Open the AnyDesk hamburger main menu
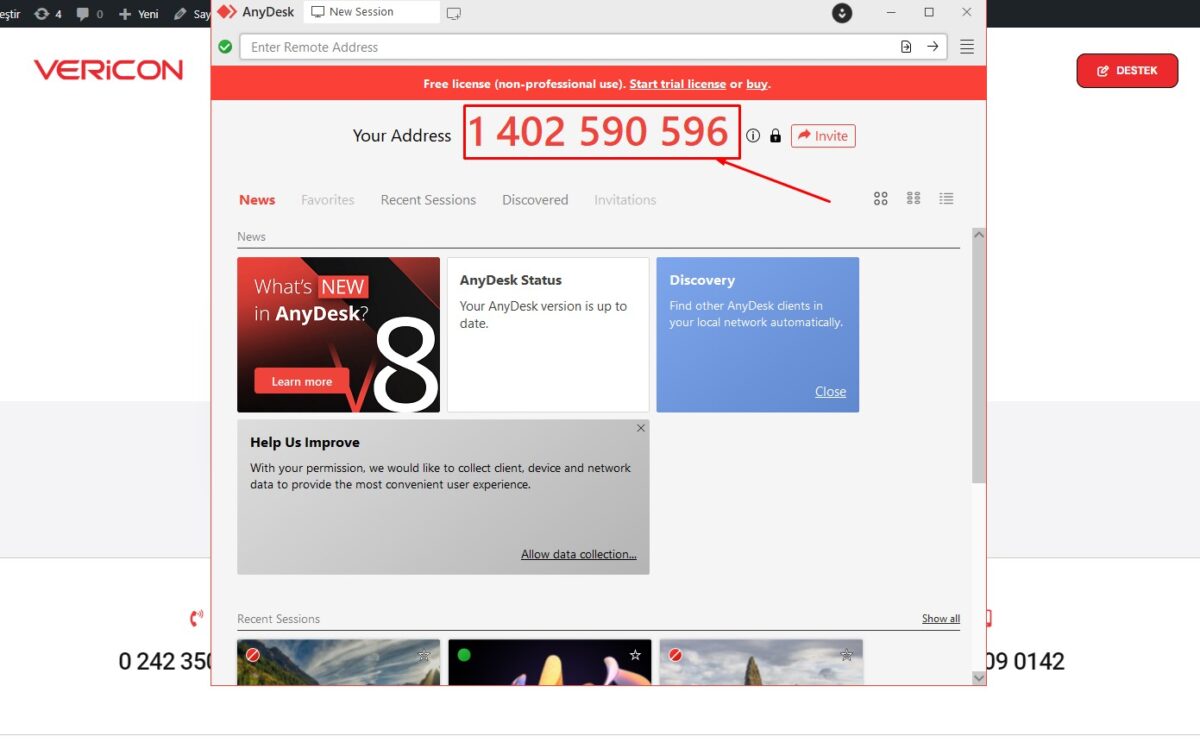Image resolution: width=1200 pixels, height=749 pixels. point(966,46)
